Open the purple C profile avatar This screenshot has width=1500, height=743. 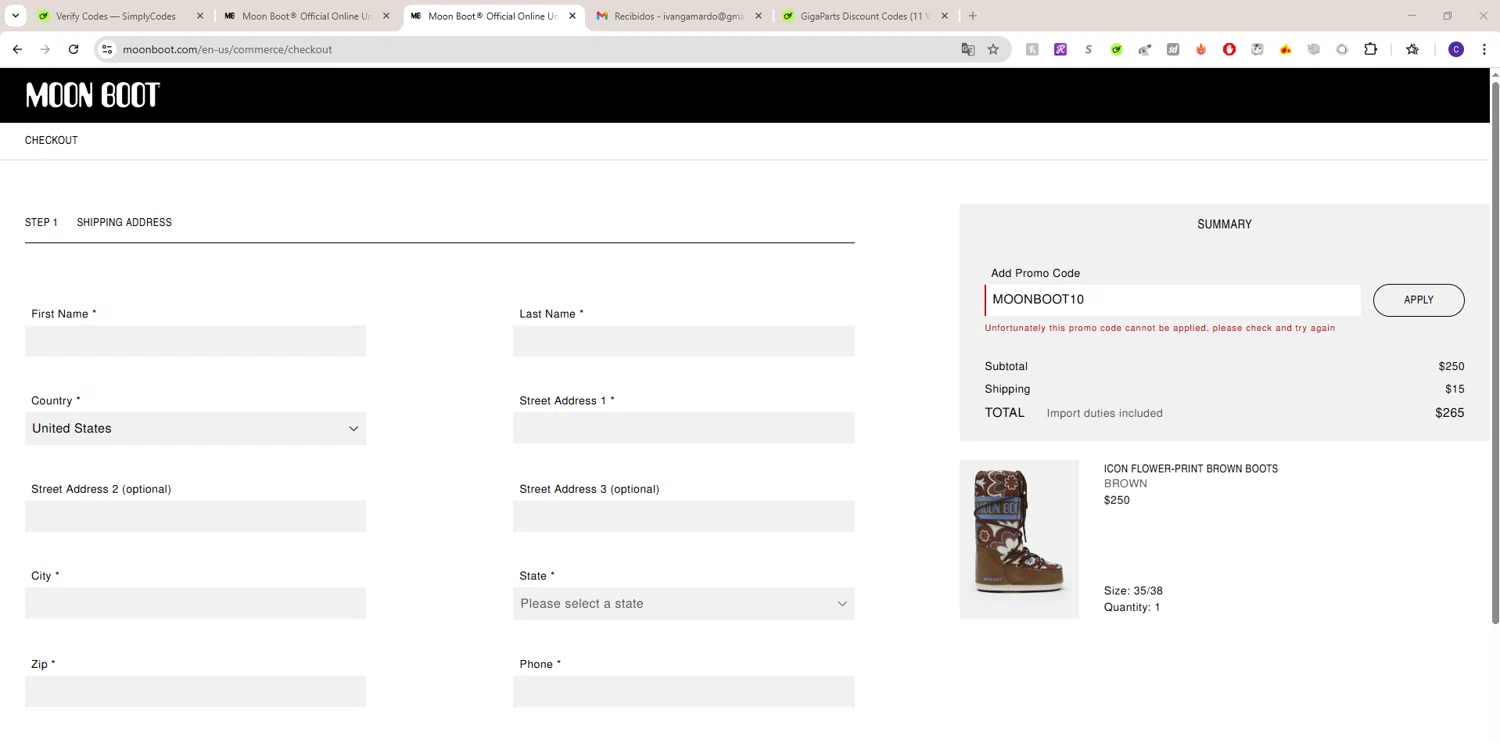pyautogui.click(x=1456, y=49)
